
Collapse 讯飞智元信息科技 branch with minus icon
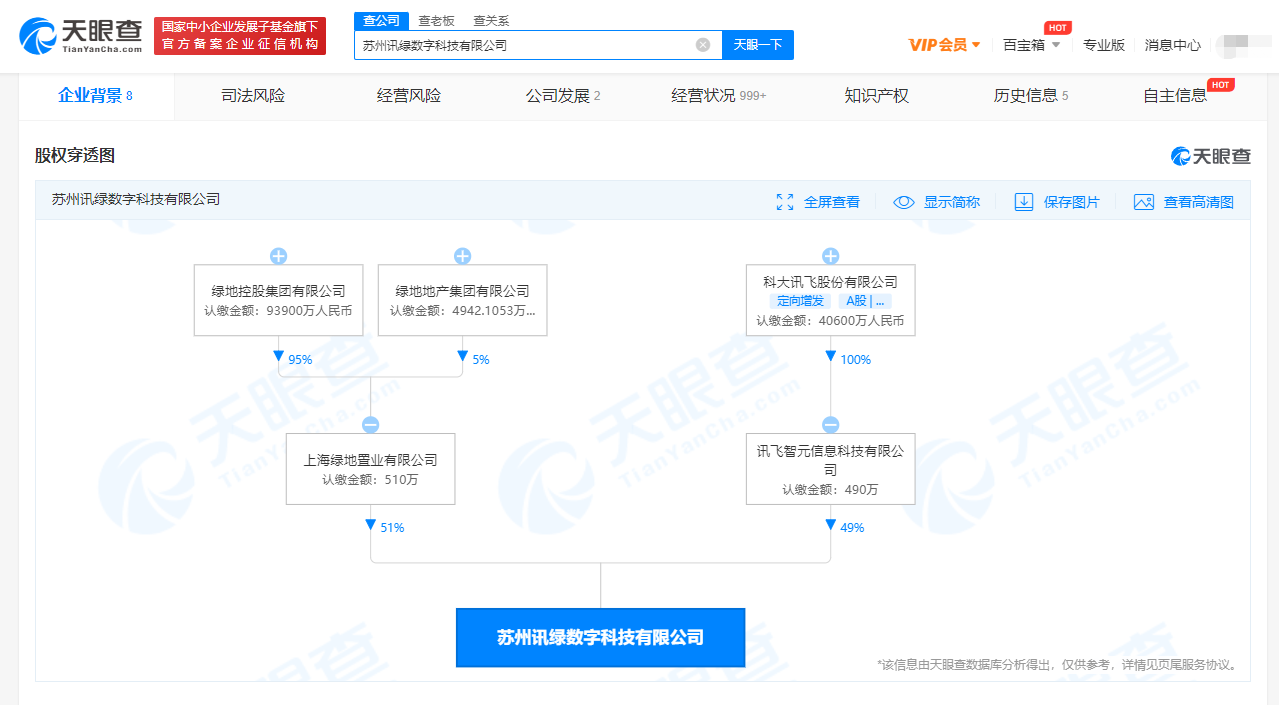(x=830, y=425)
